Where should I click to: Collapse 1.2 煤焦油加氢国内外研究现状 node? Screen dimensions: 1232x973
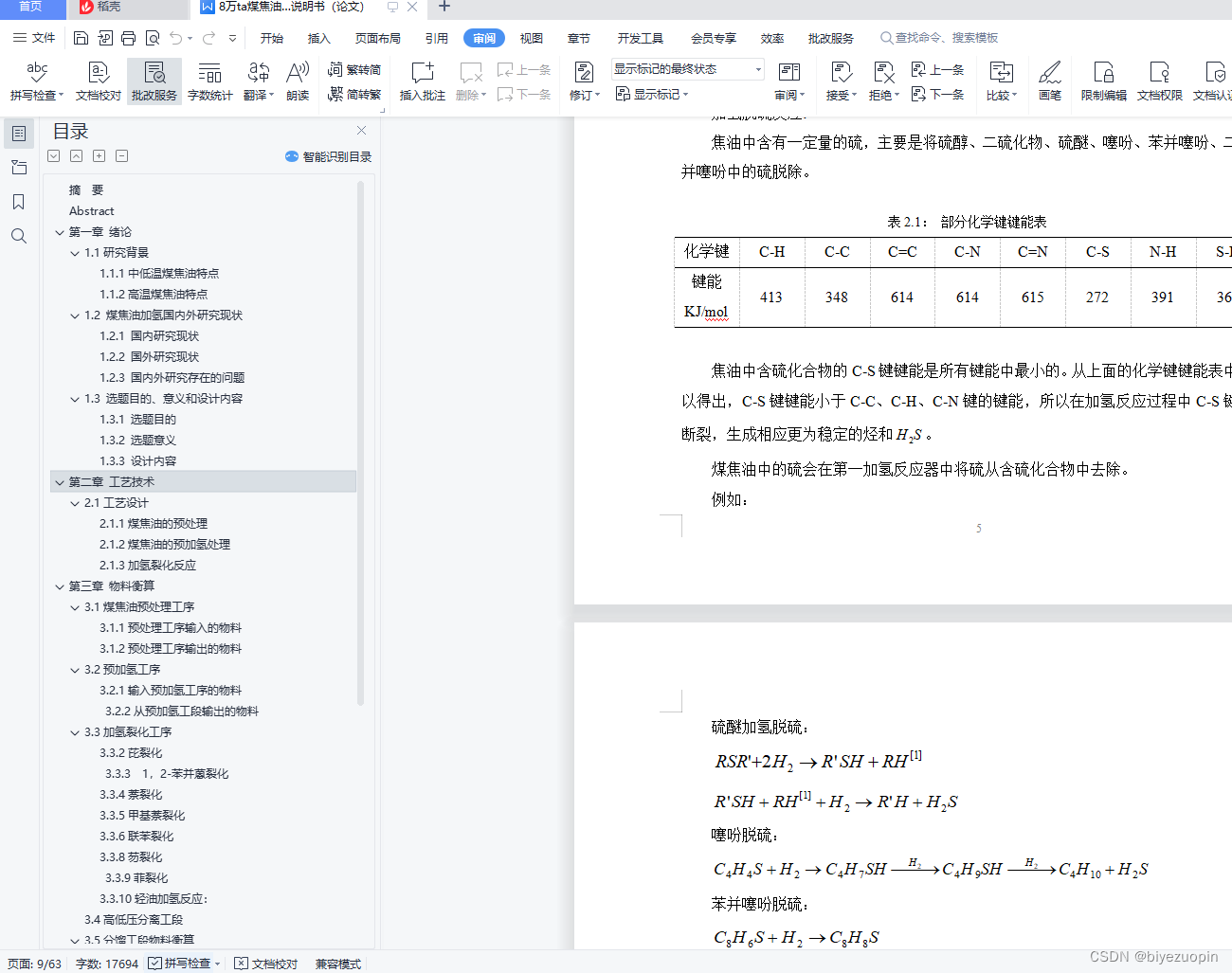(75, 315)
